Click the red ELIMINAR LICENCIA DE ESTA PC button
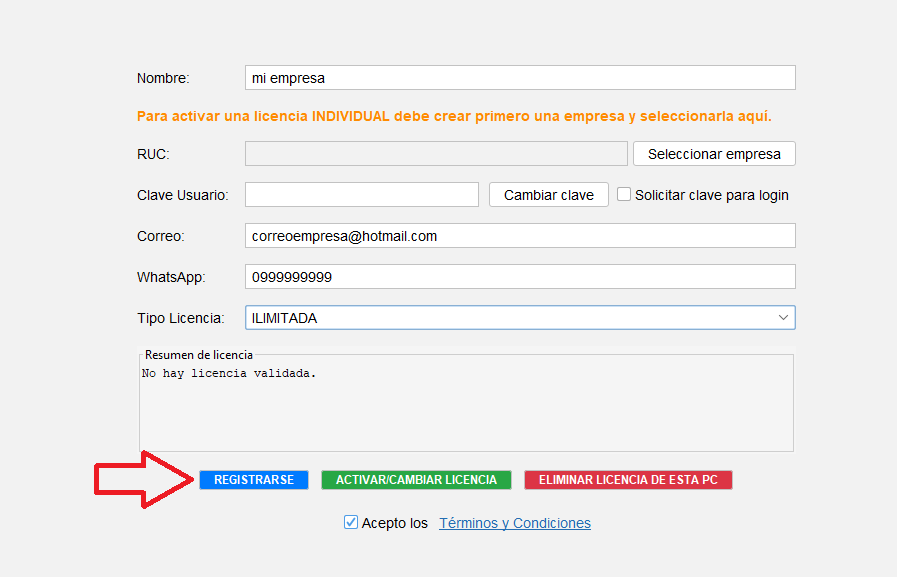Screen dimensions: 897x577 (628, 480)
